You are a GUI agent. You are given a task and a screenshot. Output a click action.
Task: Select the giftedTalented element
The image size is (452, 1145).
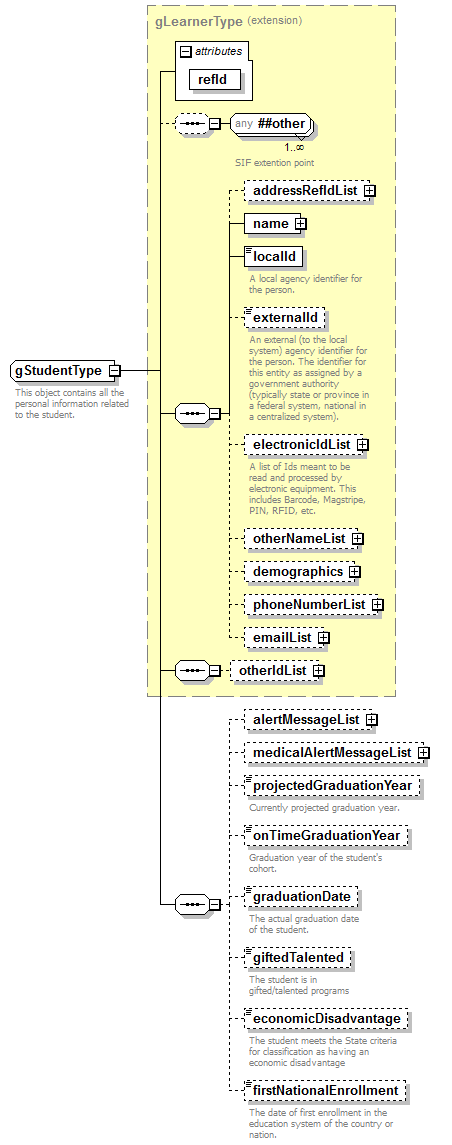297,957
